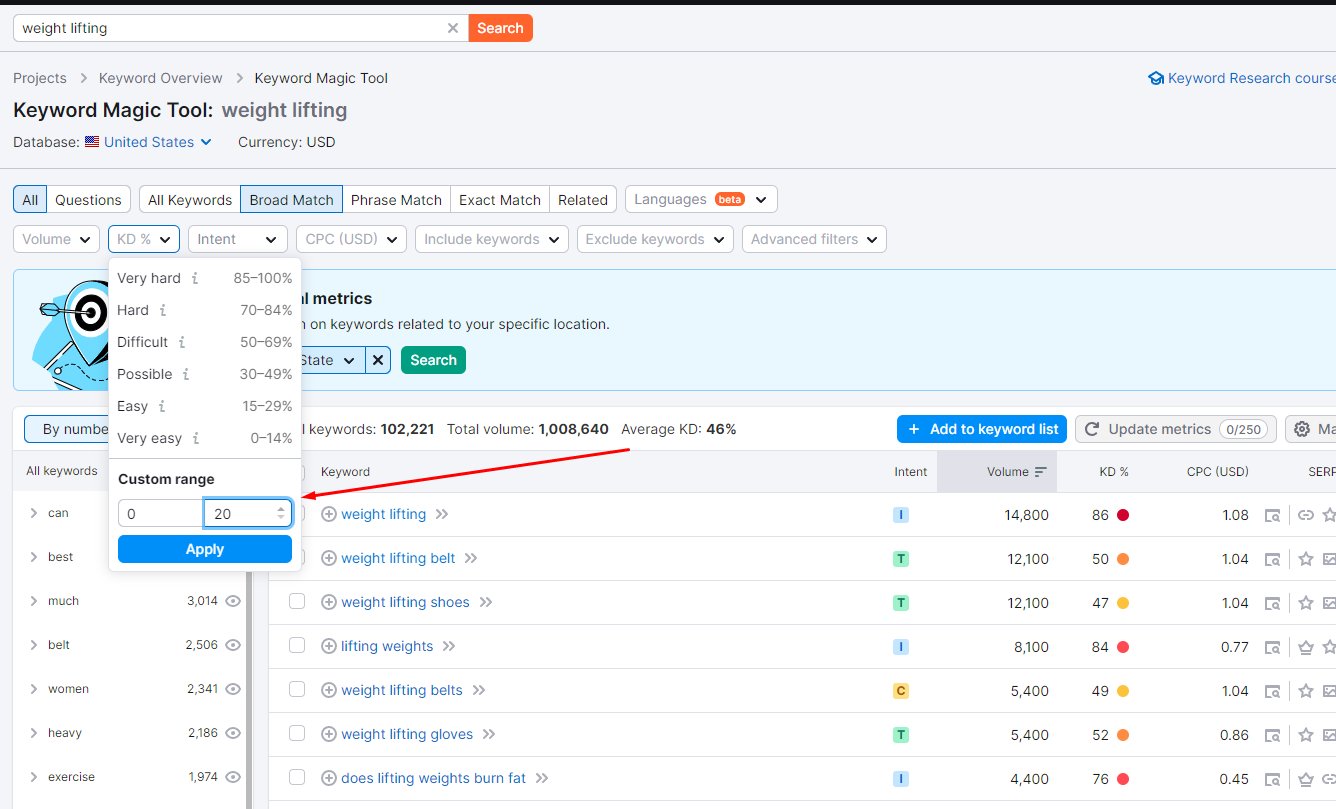Open the Volume filter dropdown
The width and height of the screenshot is (1336, 809).
[56, 239]
